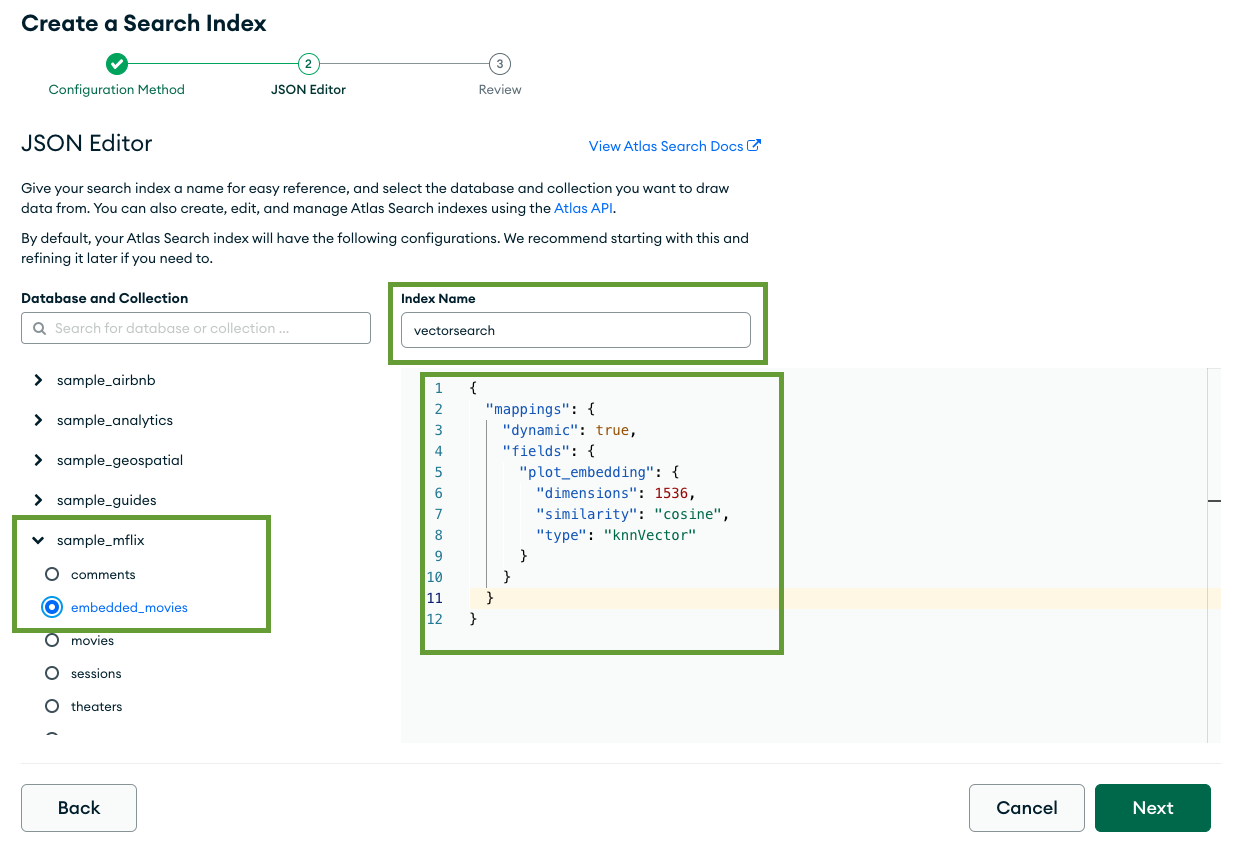Image resolution: width=1237 pixels, height=864 pixels.
Task: Click the embedded_movies collection label
Action: click(x=129, y=607)
